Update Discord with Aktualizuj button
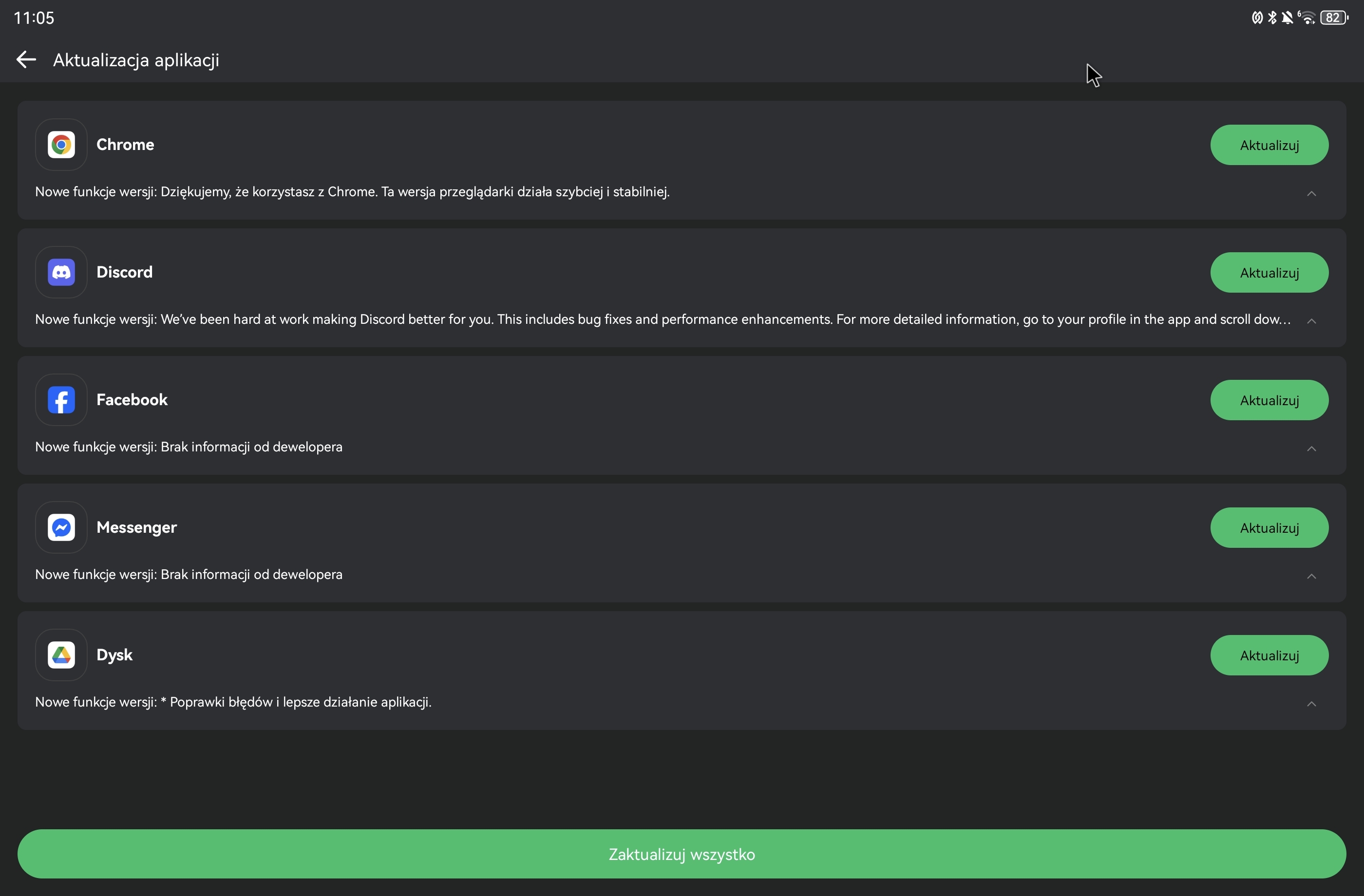 tap(1269, 273)
